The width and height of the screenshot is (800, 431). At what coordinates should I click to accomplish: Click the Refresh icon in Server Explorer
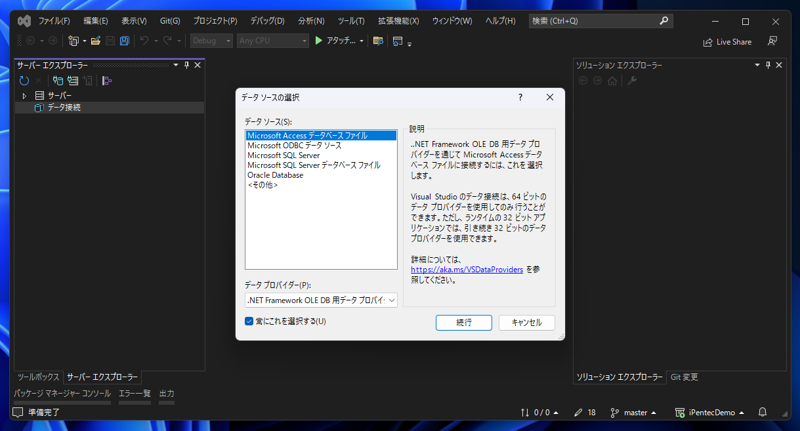24,81
